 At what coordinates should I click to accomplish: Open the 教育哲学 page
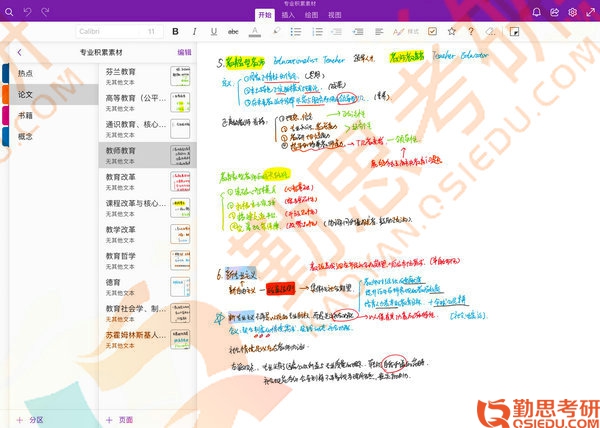(148, 260)
